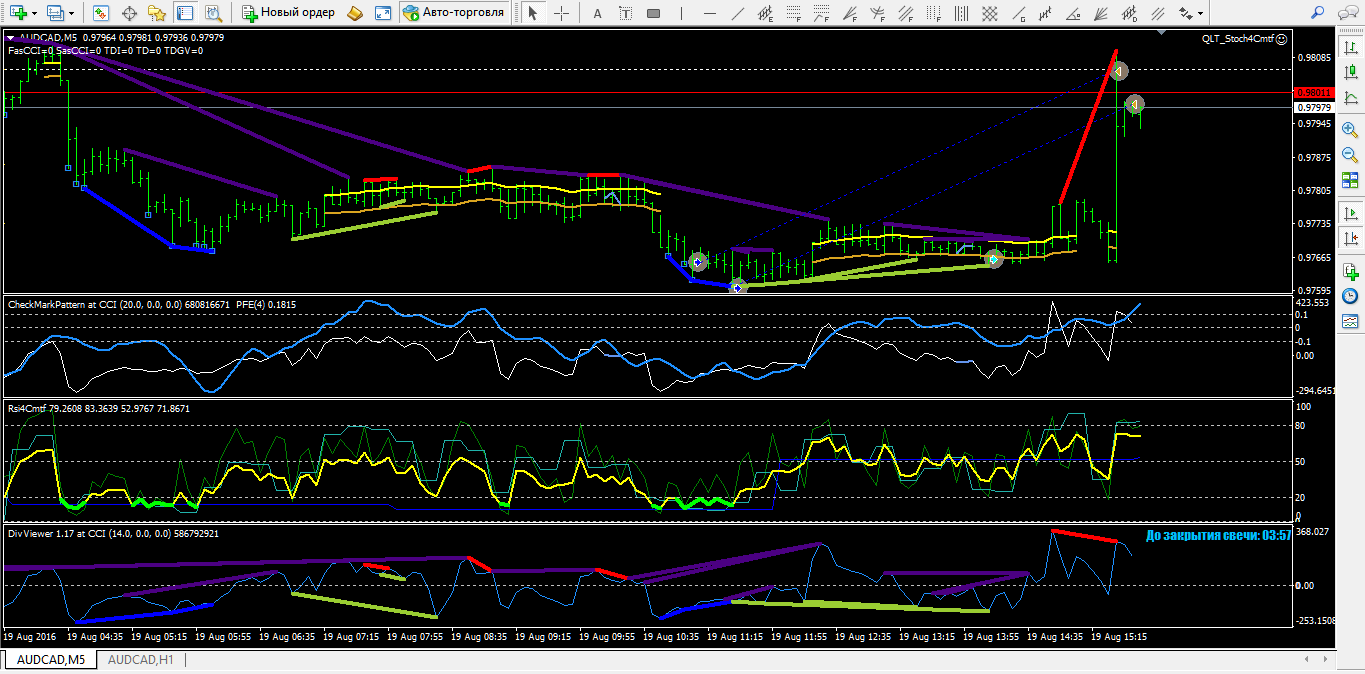The width and height of the screenshot is (1365, 674).
Task: Expand the profiles dropdown arrow
Action: [x=70, y=13]
